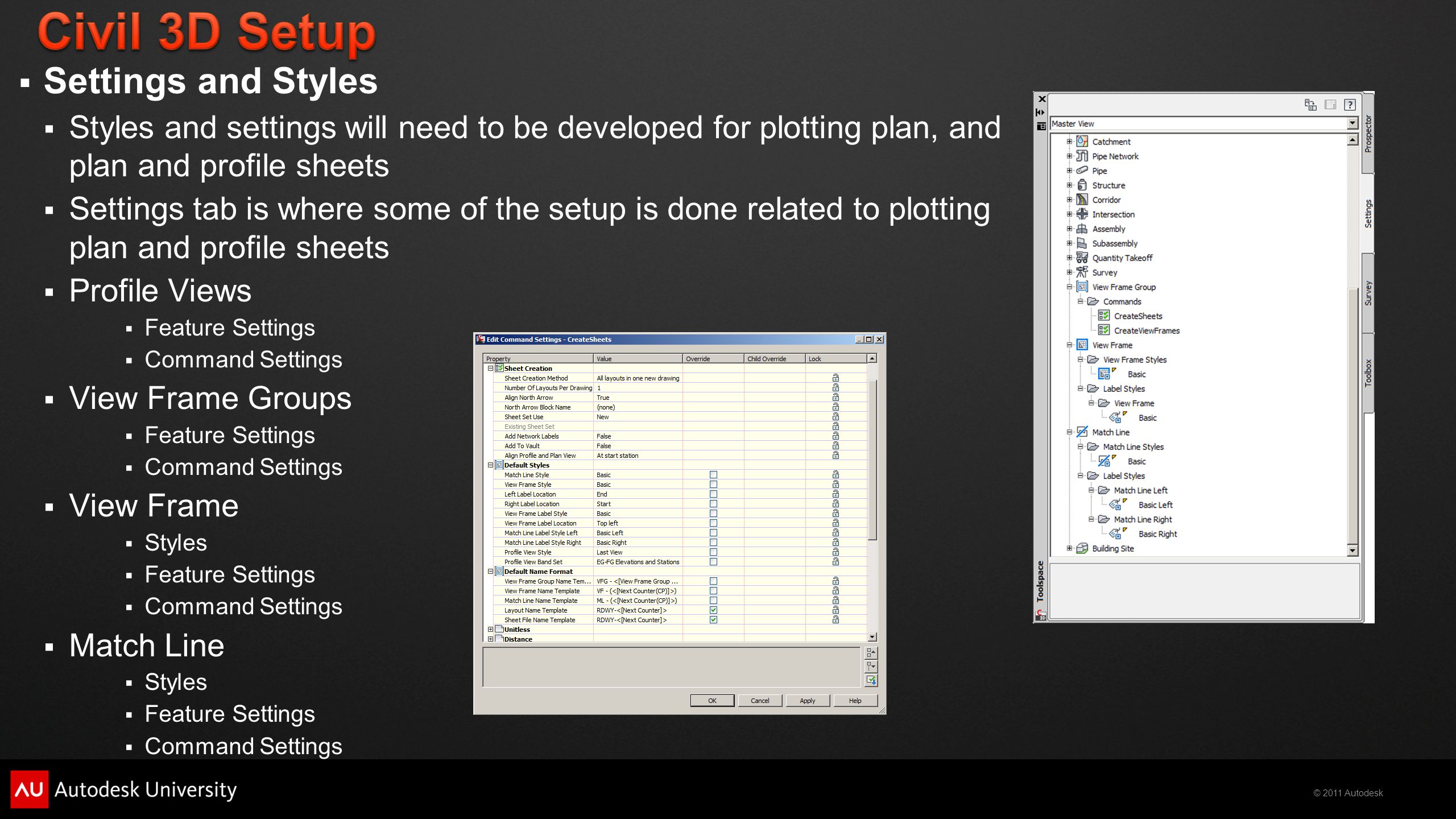Click the Subassembly icon
1456x819 pixels.
(x=1082, y=243)
